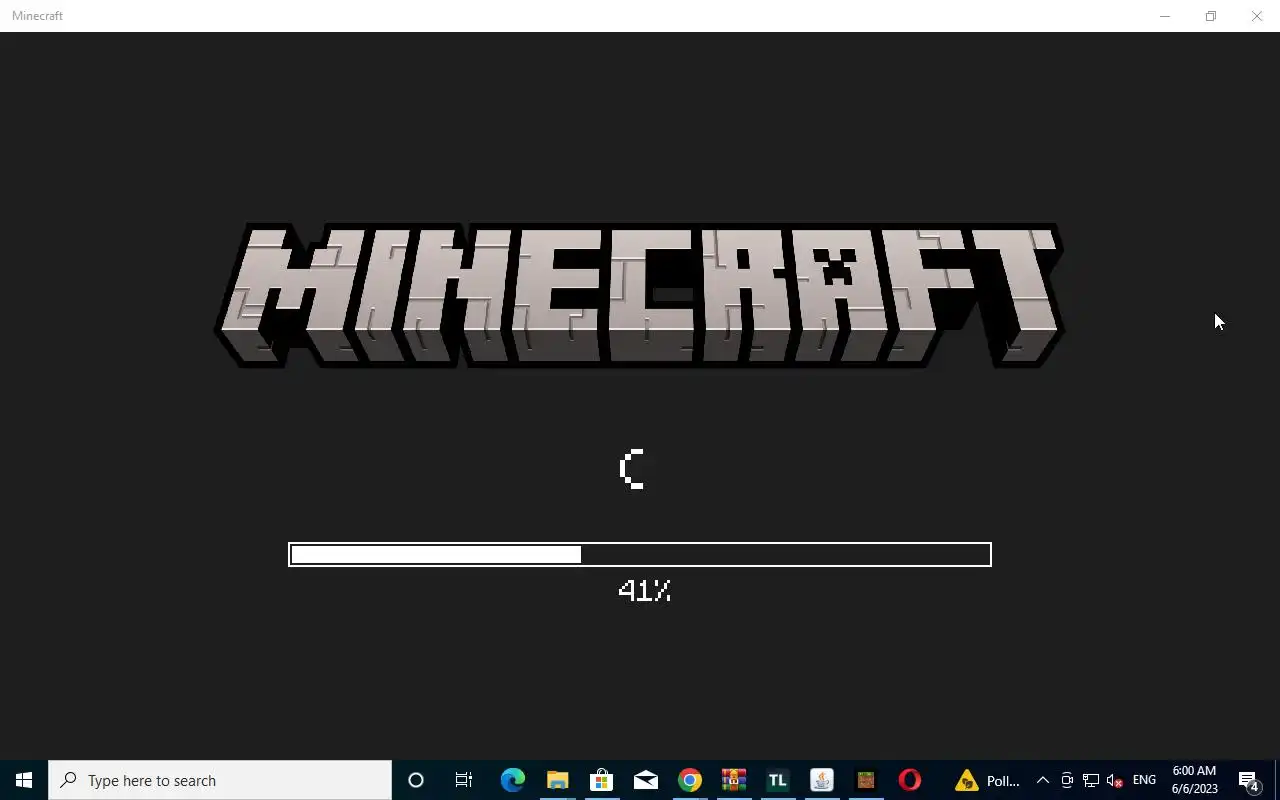Screen dimensions: 1280x800
Task: Click the Minecraft title logo
Action: [x=639, y=296]
